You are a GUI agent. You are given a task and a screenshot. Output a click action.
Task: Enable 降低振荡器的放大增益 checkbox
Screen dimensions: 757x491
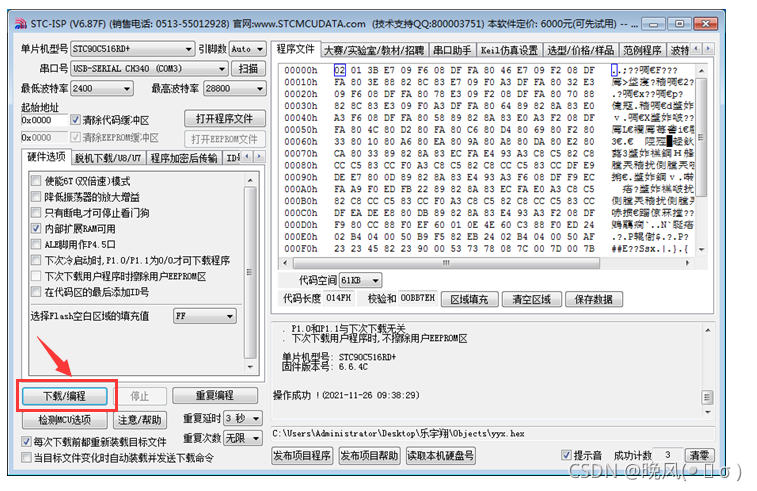coord(36,197)
